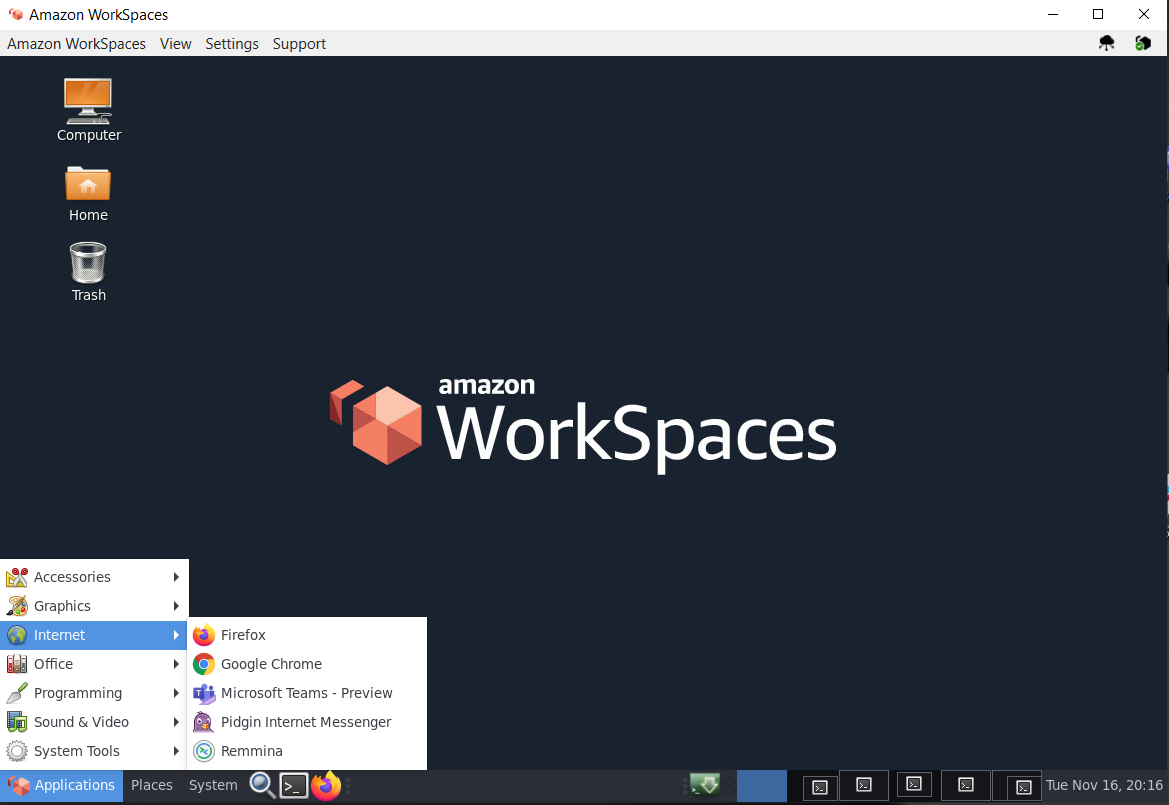The width and height of the screenshot is (1169, 805).
Task: Launch Google Chrome from the Internet submenu
Action: (x=306, y=664)
